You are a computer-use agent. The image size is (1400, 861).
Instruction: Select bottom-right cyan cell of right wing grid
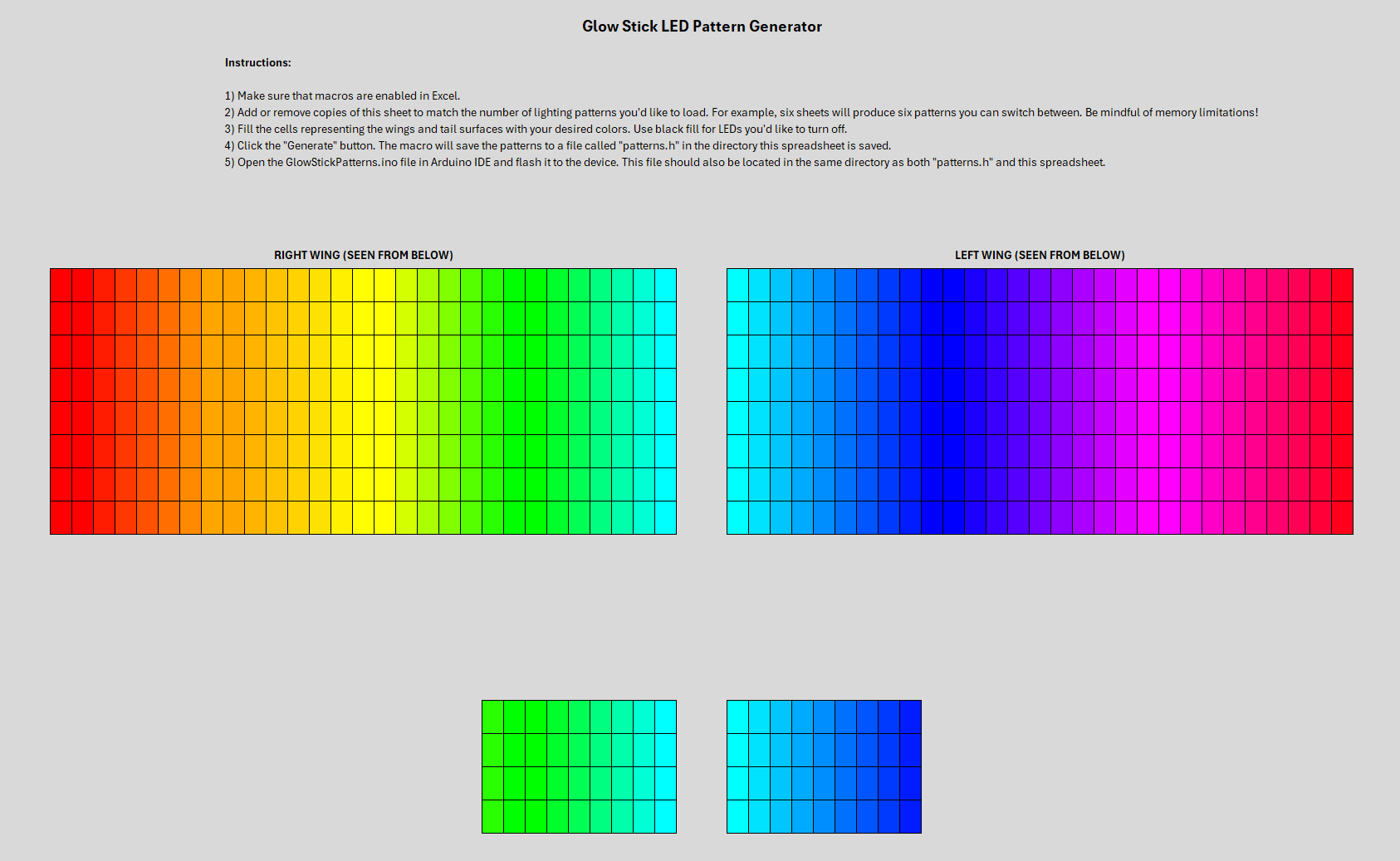click(666, 518)
